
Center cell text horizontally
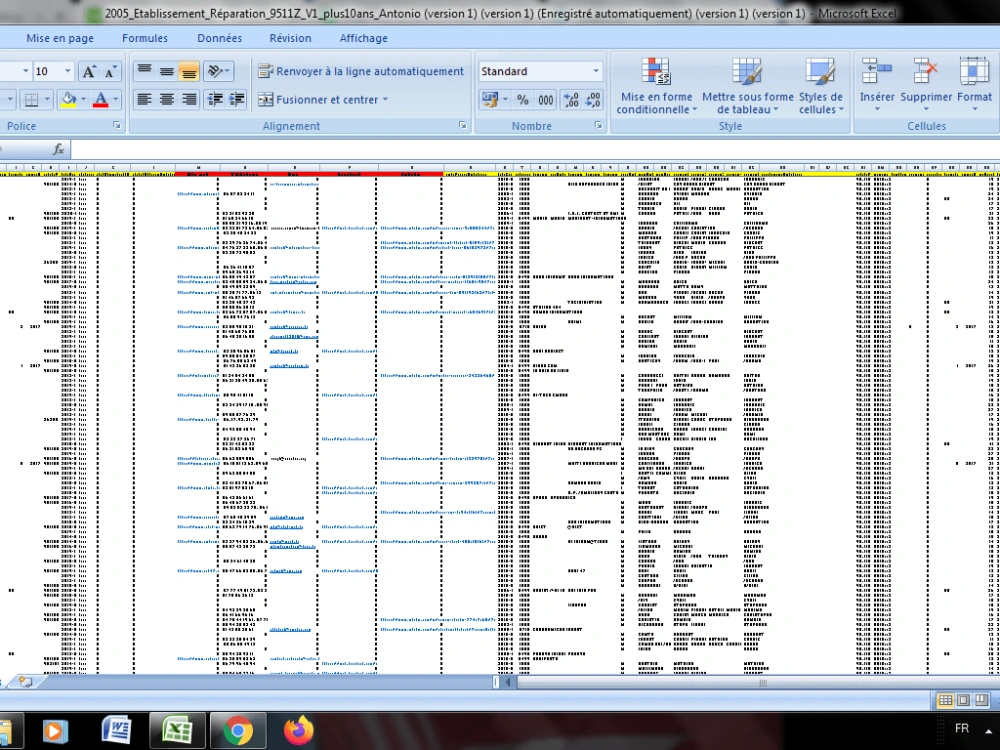point(167,99)
